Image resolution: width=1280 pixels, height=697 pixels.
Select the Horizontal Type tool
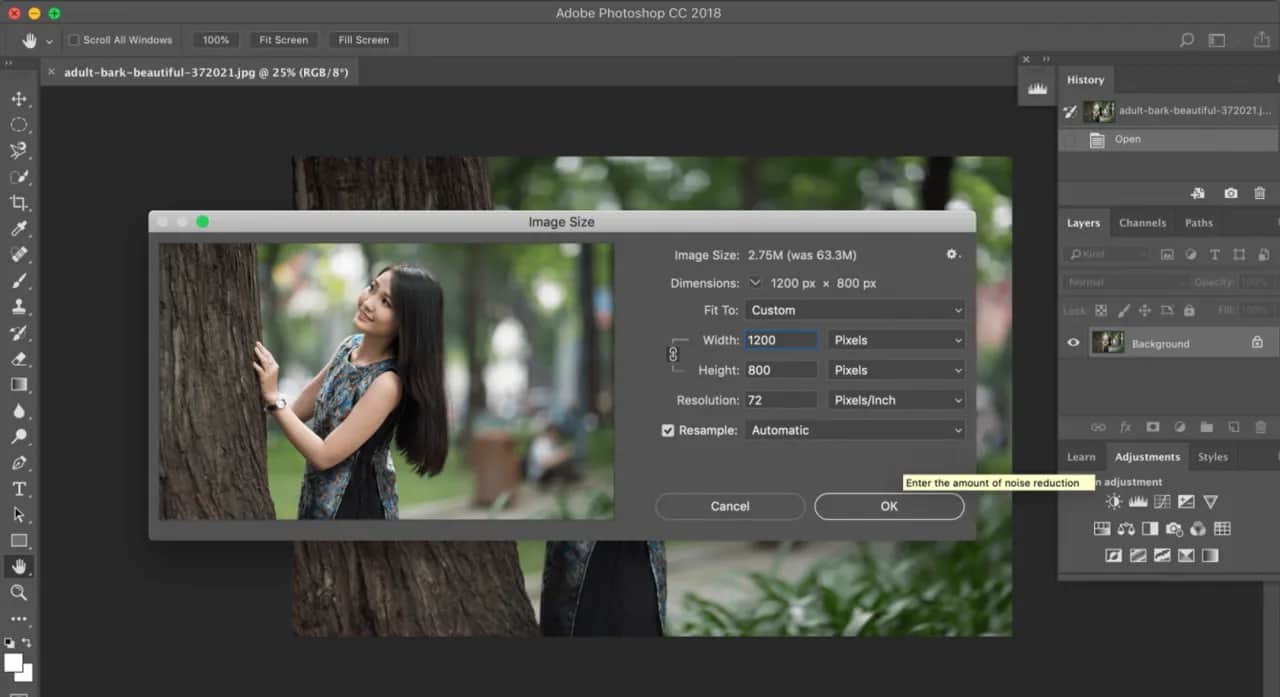(19, 489)
